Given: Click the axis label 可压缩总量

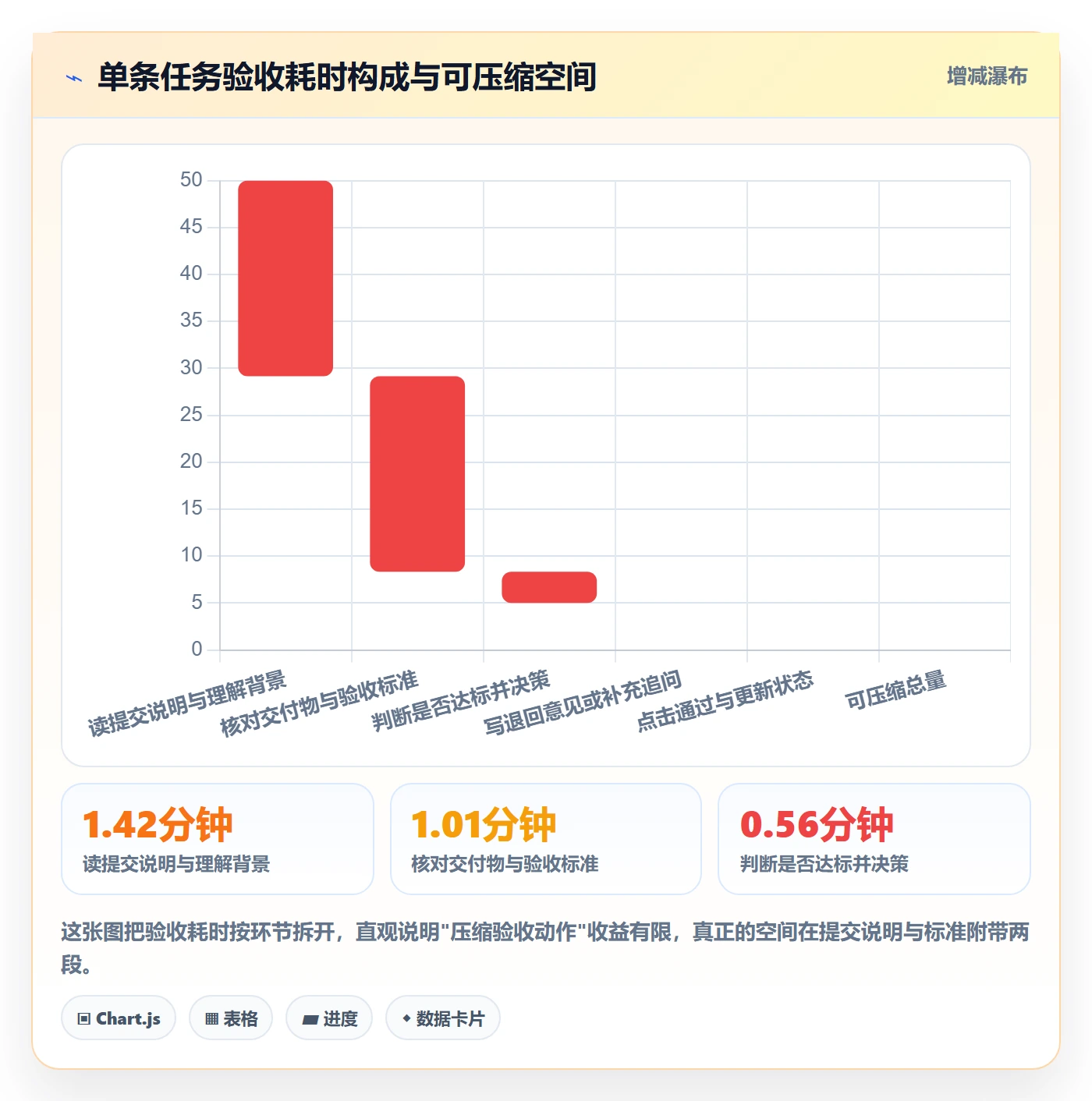Looking at the screenshot, I should point(896,690).
